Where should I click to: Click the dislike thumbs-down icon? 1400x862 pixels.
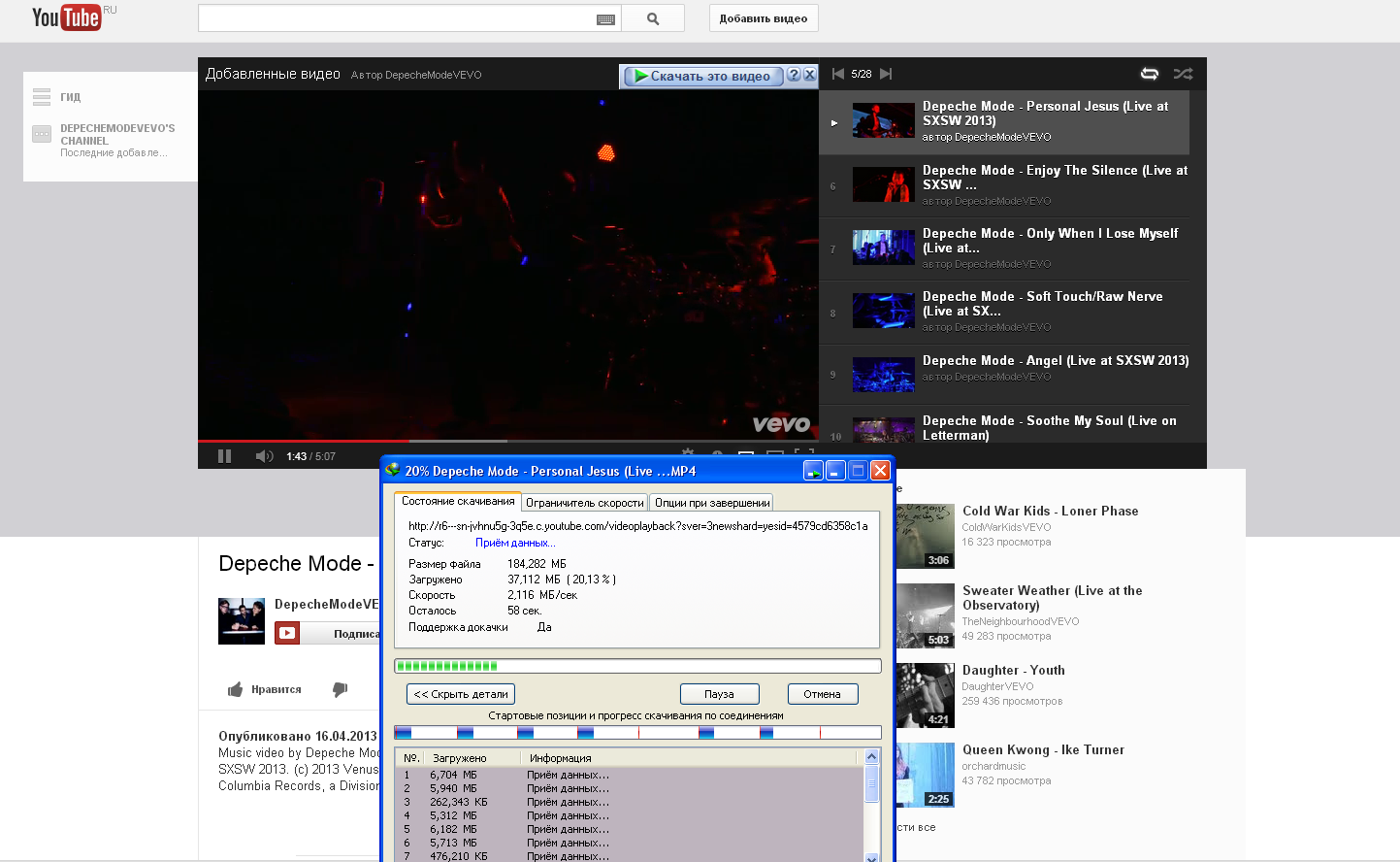[x=340, y=689]
